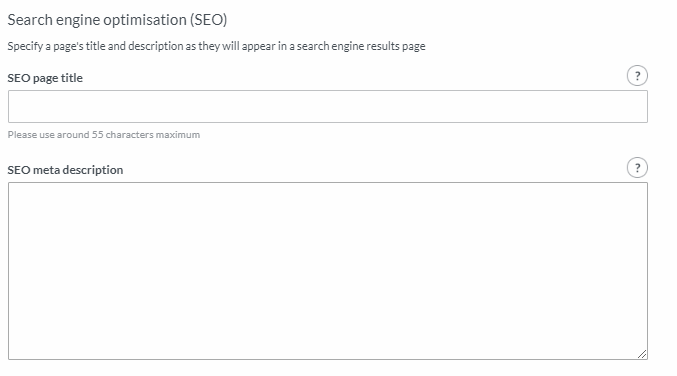Focus the SEO page title input
This screenshot has width=677, height=376.
(x=328, y=107)
